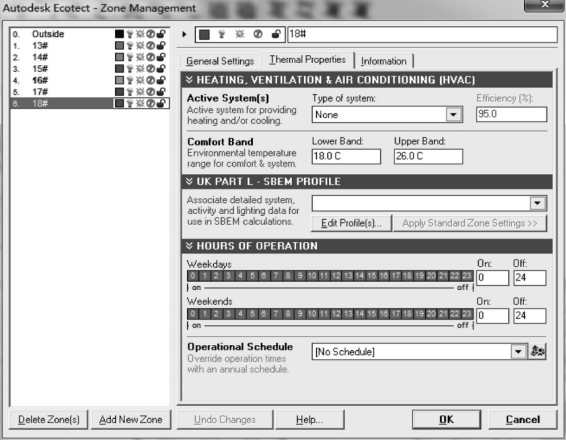The height and width of the screenshot is (440, 566).
Task: Click the color swatch for the Outside zone
Action: (119, 34)
